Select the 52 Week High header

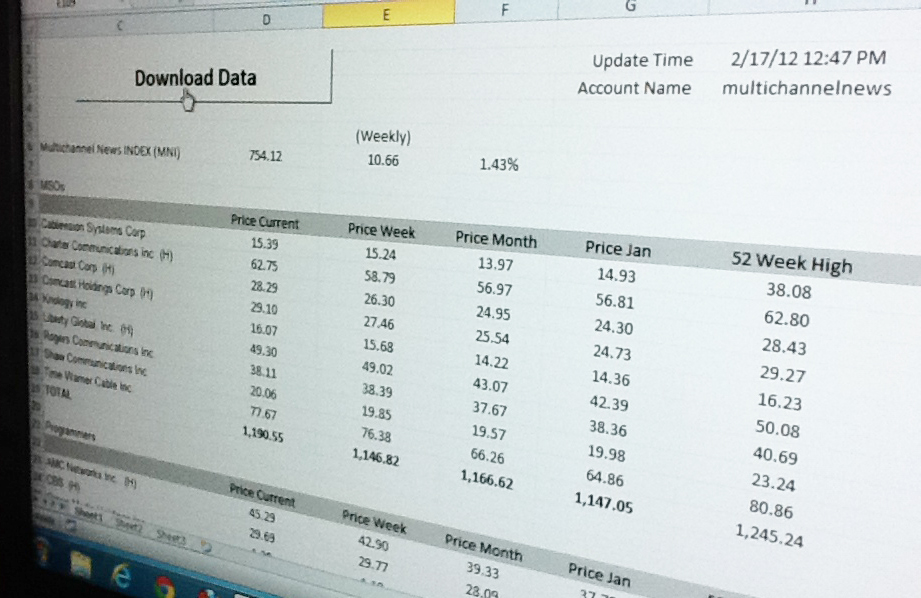point(792,263)
